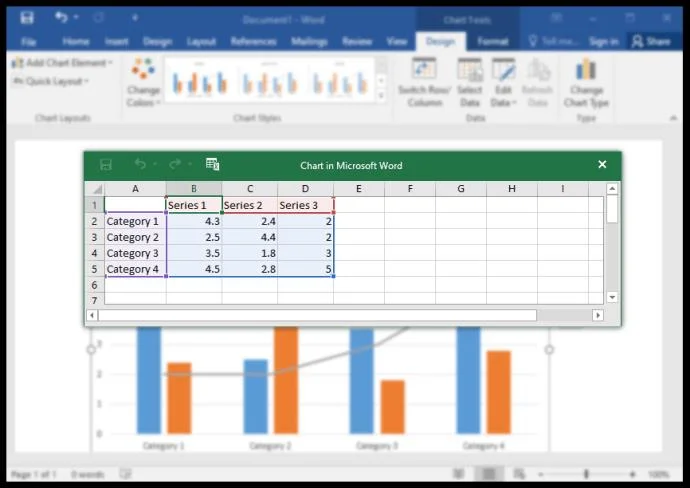Click the proofing status icon in status bar

coord(125,474)
